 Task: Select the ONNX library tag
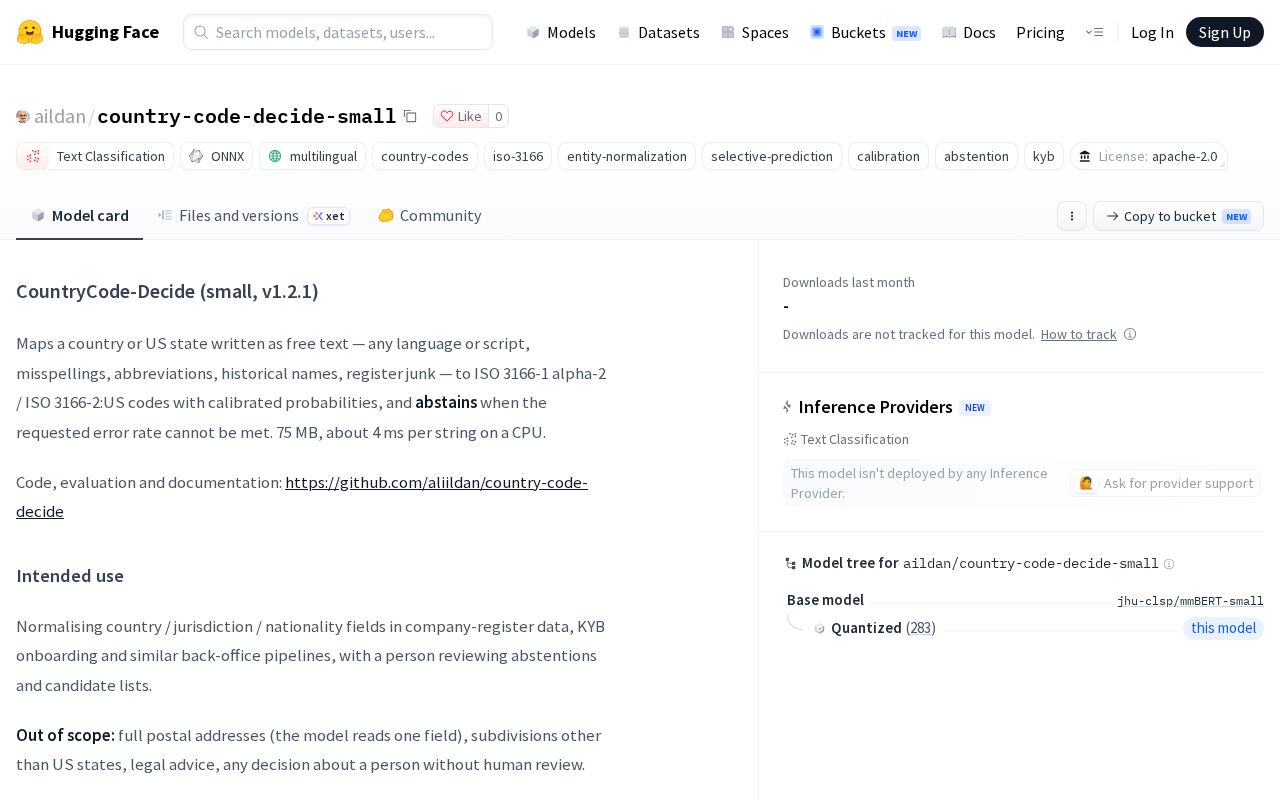click(x=217, y=156)
